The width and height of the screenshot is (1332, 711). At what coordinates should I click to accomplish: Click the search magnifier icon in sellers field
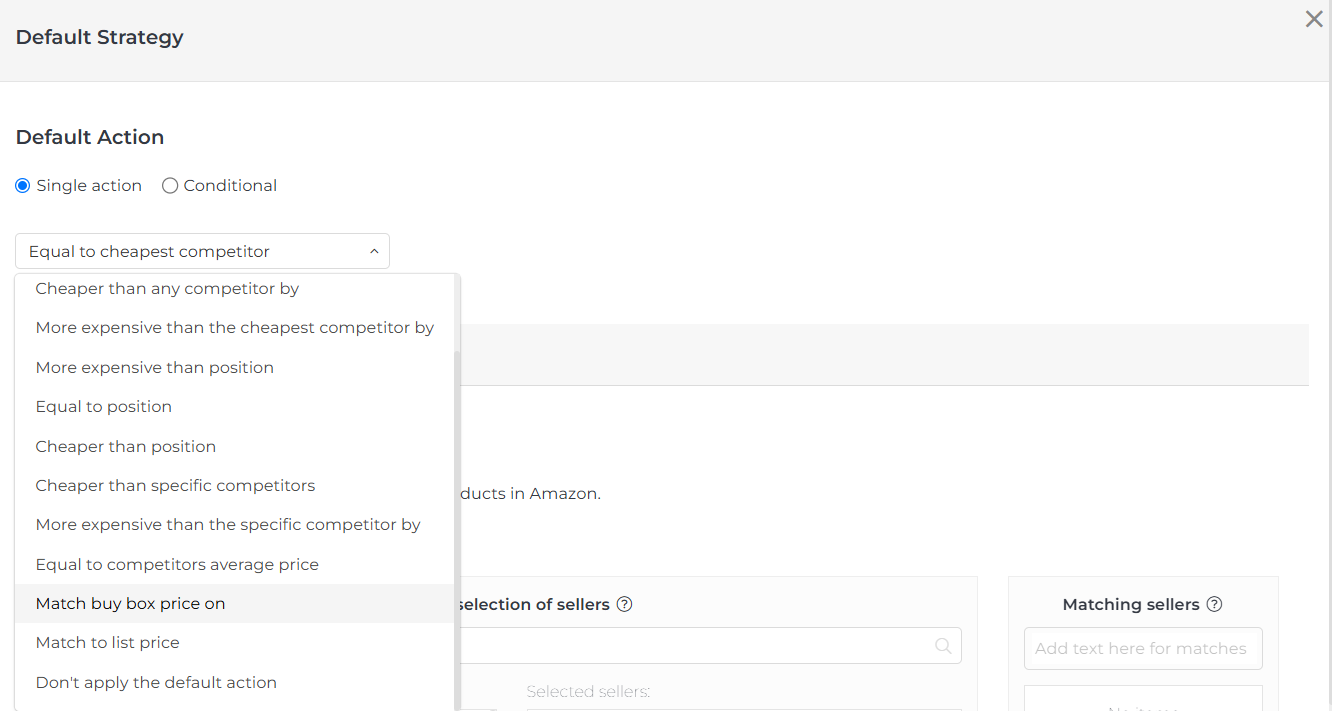click(943, 646)
